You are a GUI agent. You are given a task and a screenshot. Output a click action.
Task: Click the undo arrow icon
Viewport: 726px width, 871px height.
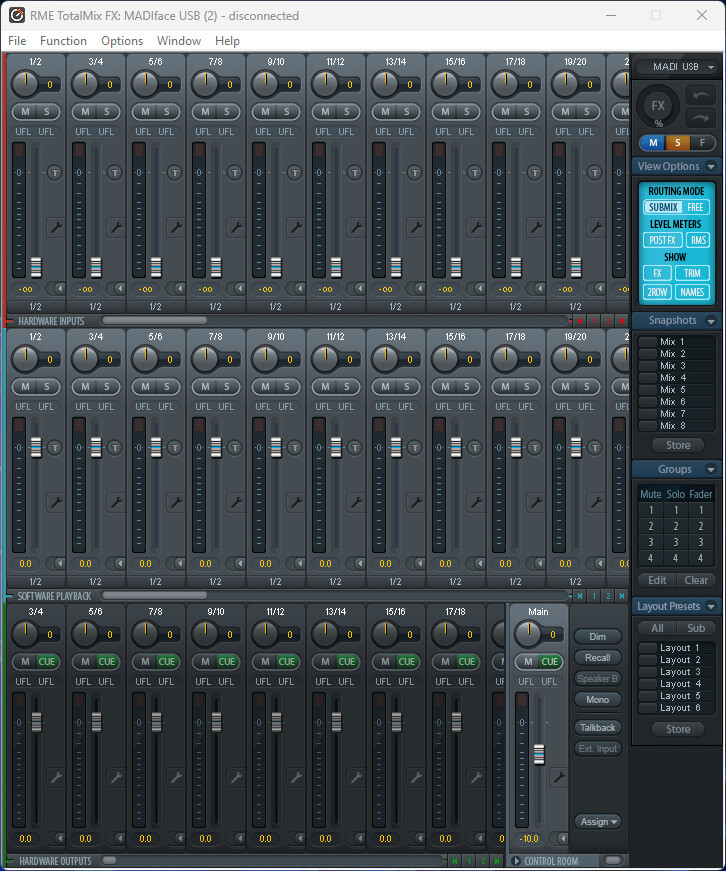[698, 96]
